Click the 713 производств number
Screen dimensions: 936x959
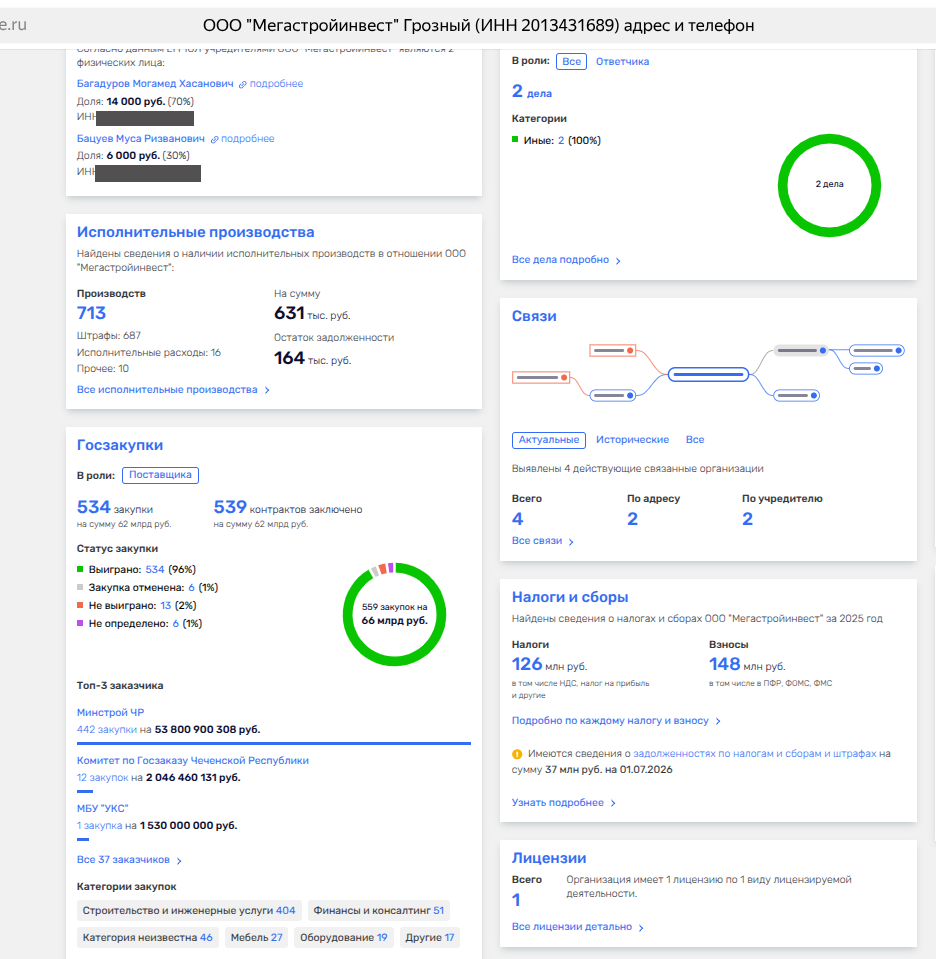coord(91,313)
